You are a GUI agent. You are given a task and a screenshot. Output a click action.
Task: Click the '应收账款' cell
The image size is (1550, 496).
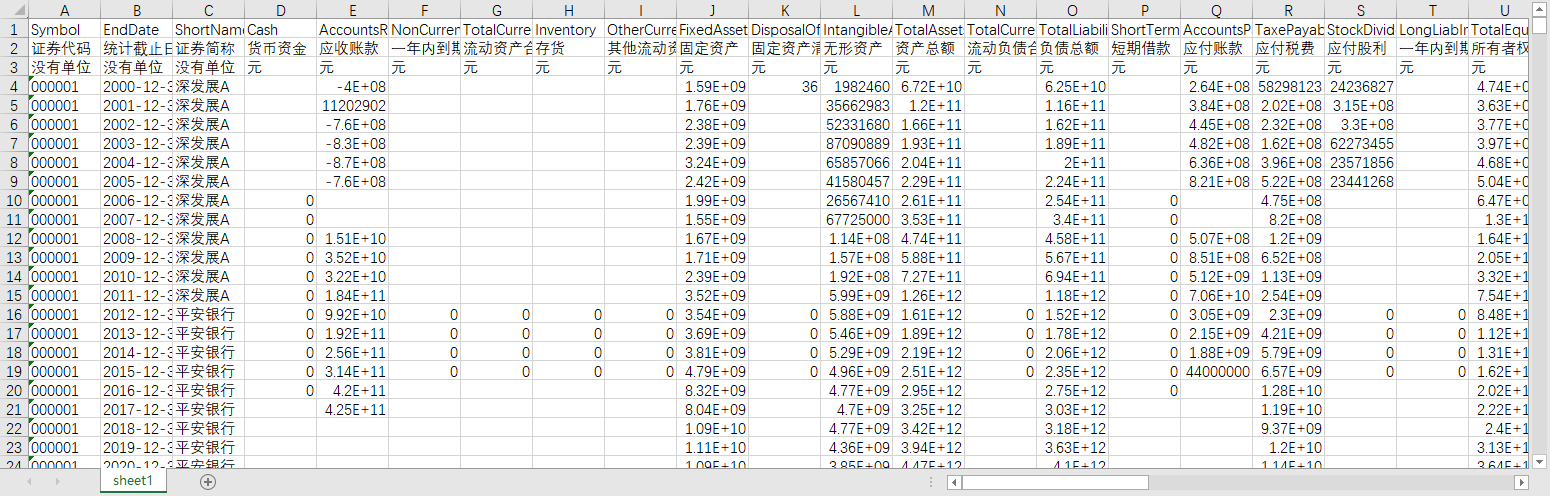tap(352, 49)
